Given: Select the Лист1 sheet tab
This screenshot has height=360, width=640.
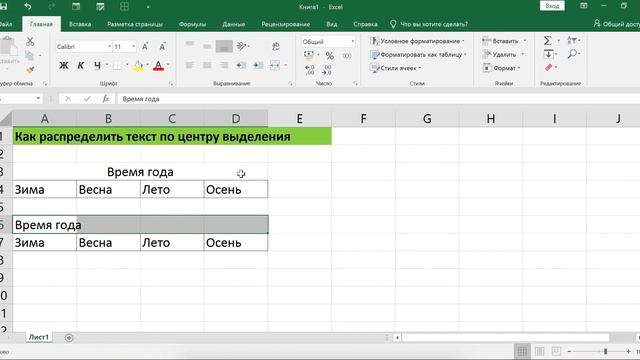Looking at the screenshot, I should click(39, 337).
